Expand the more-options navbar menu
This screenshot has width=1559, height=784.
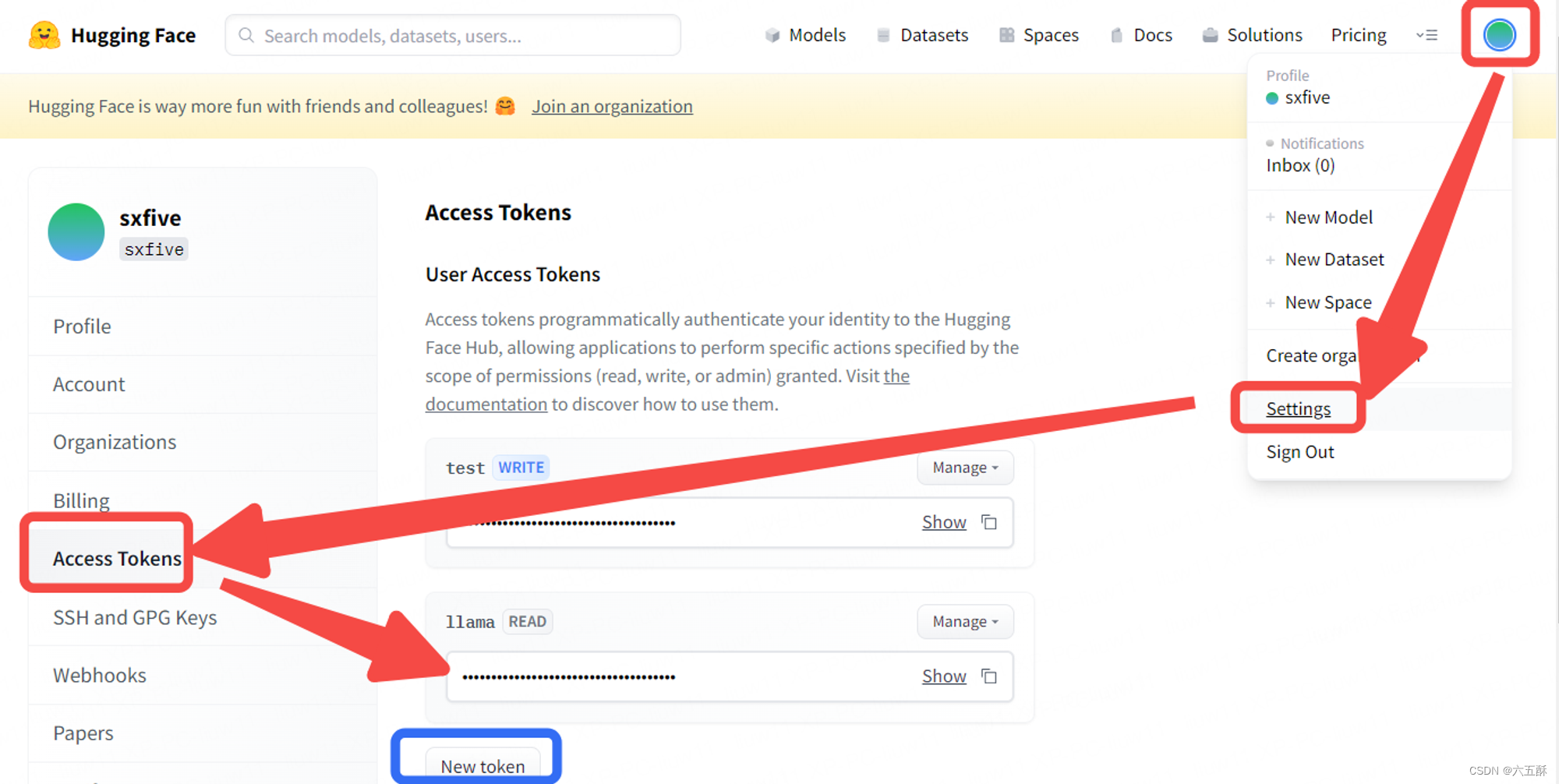coord(1426,35)
